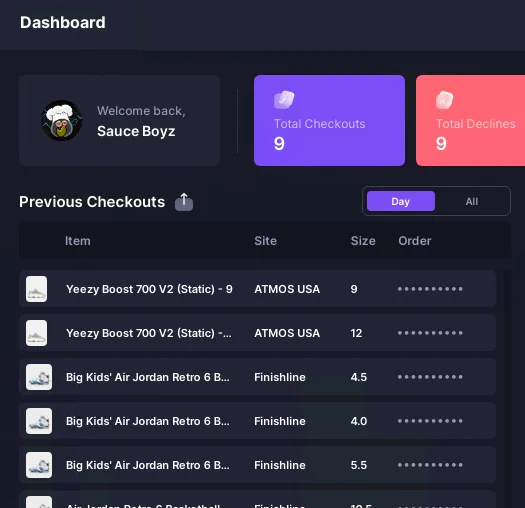
Task: Select Big Kids' Air Jordan Retro 6 item, size 4.0
Action: tap(148, 421)
